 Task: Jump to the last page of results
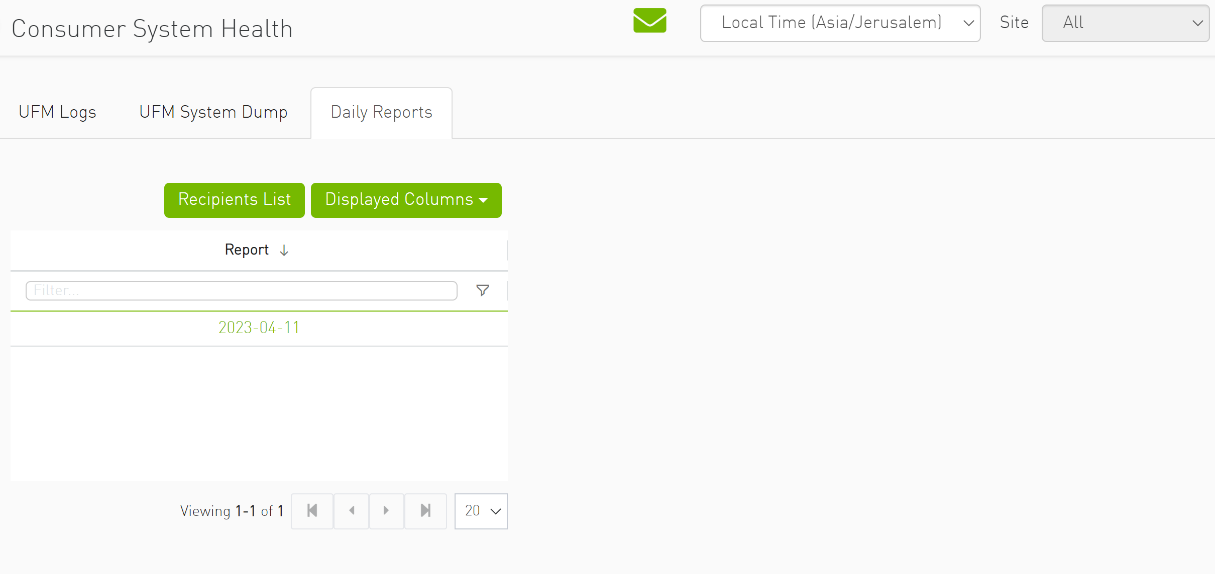pos(425,511)
